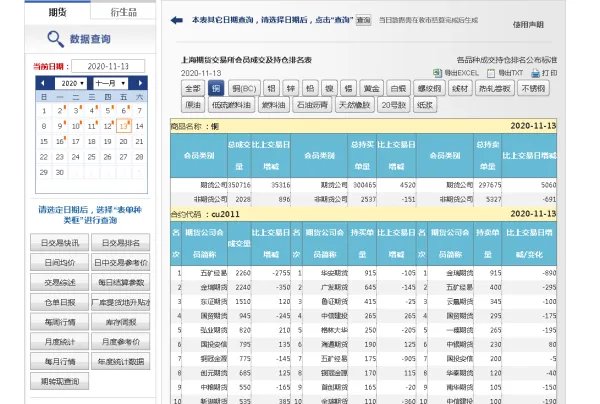Click the 每日结算参数 button
Image resolution: width=600 pixels, height=404 pixels.
click(x=121, y=282)
